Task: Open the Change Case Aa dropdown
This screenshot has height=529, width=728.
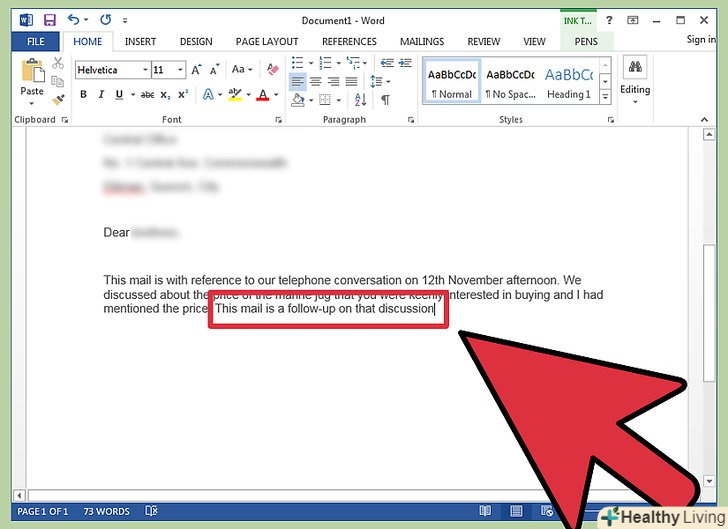Action: click(242, 70)
